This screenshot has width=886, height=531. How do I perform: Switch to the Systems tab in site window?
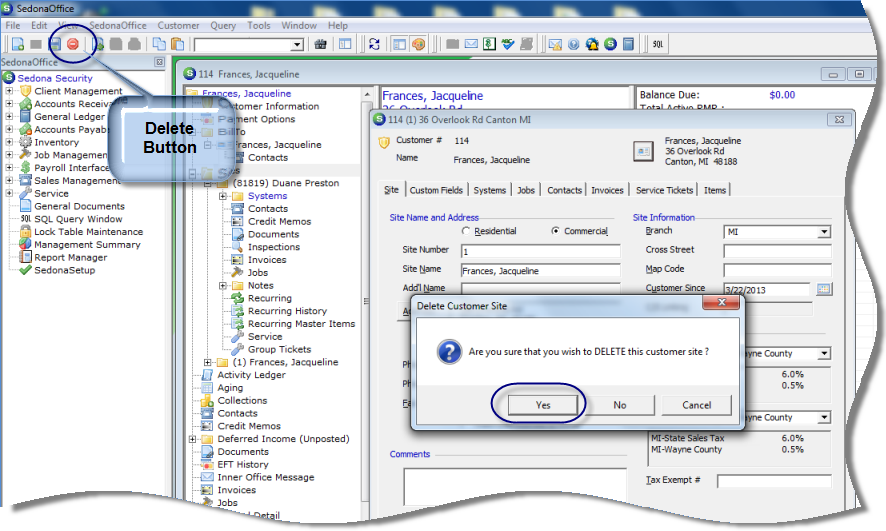click(490, 190)
